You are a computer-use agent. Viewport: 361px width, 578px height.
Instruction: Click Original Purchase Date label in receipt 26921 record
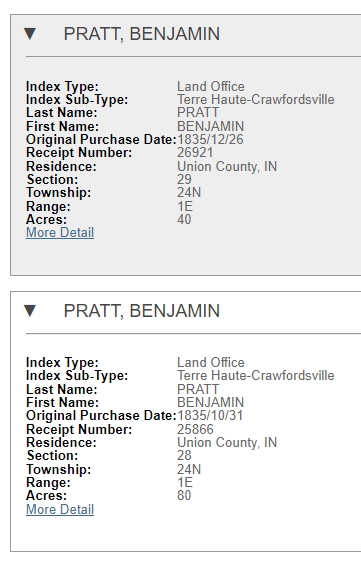101,139
